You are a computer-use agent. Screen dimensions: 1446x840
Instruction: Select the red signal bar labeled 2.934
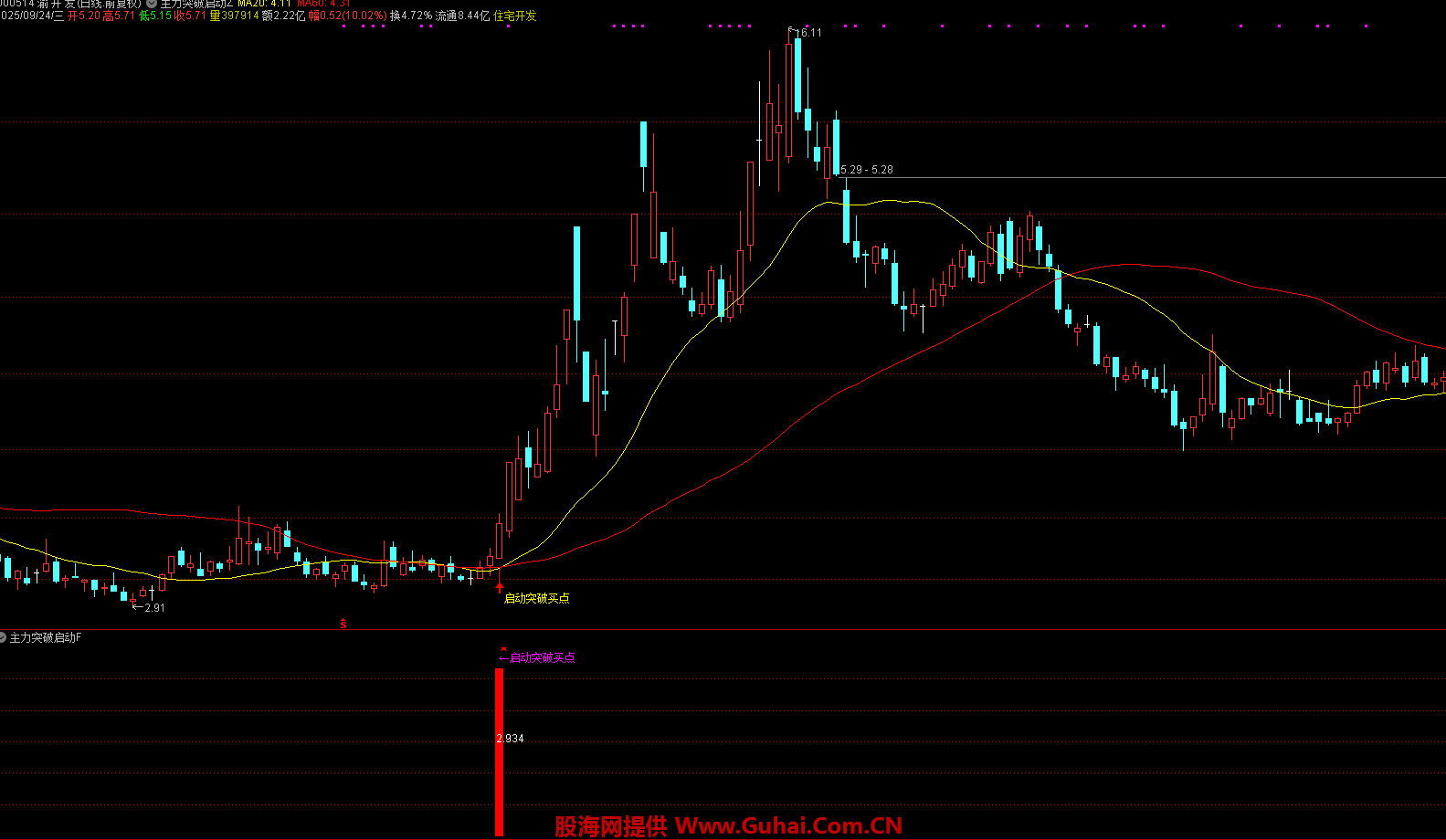coord(500,751)
